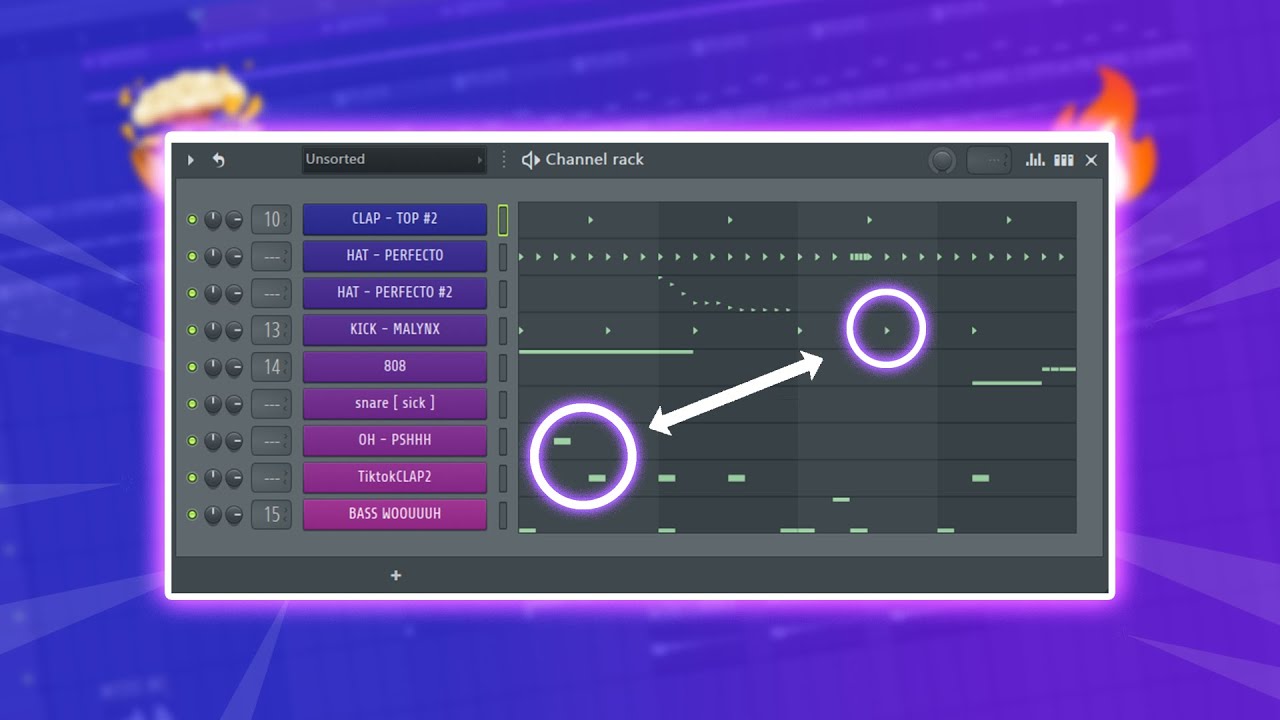
Task: Click the empty mixer track box for HAT - PERFECTO
Action: (271, 256)
